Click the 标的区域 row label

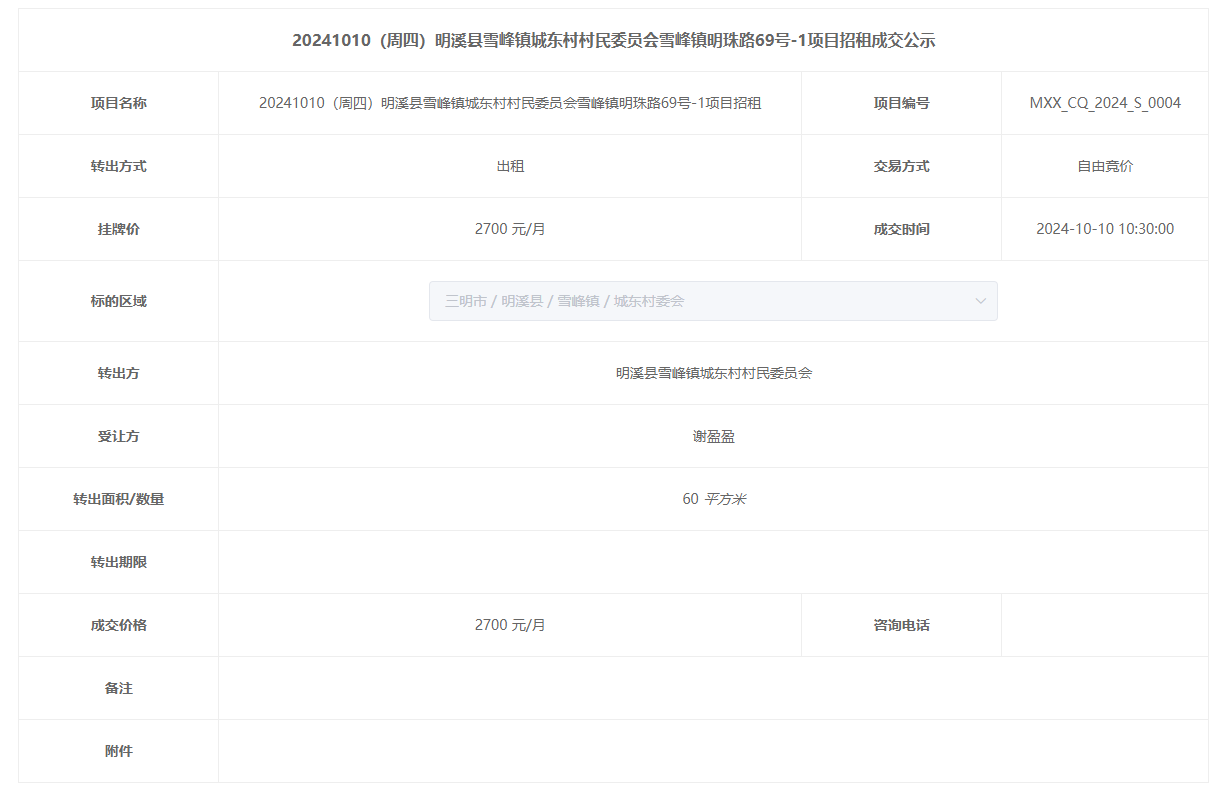118,301
